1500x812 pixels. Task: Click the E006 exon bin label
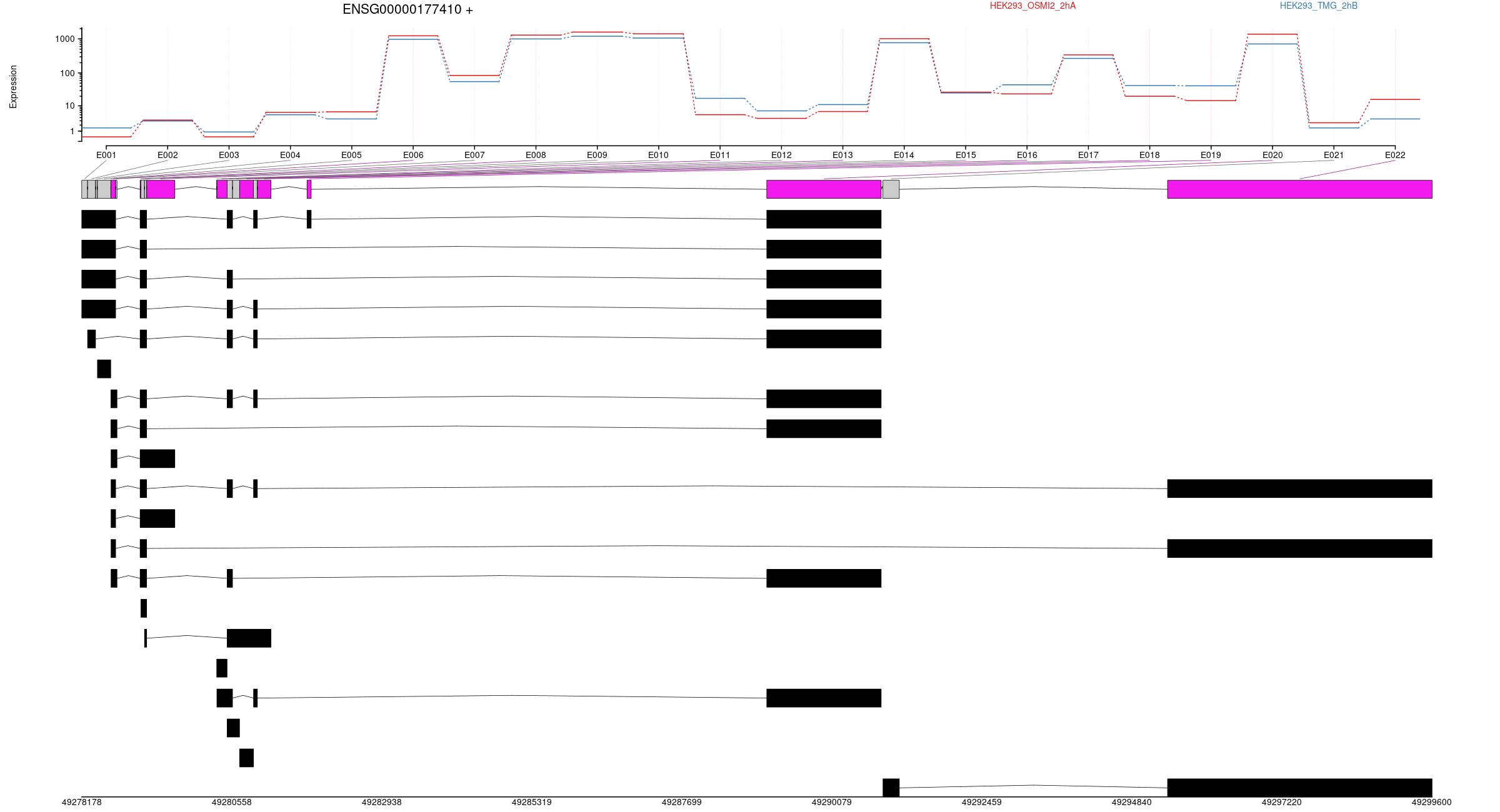click(x=413, y=155)
